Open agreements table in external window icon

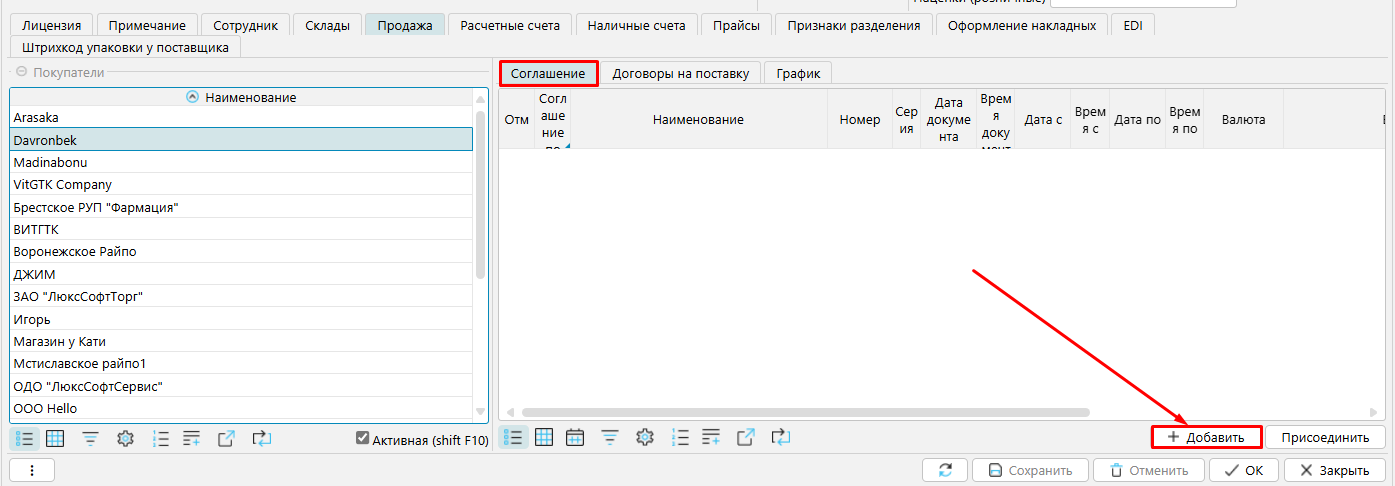tap(746, 437)
